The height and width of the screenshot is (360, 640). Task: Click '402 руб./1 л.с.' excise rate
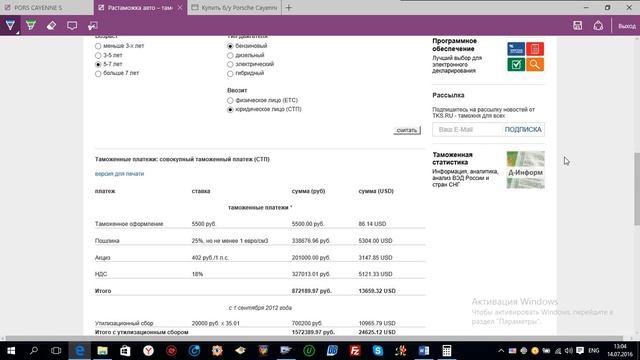tap(210, 258)
